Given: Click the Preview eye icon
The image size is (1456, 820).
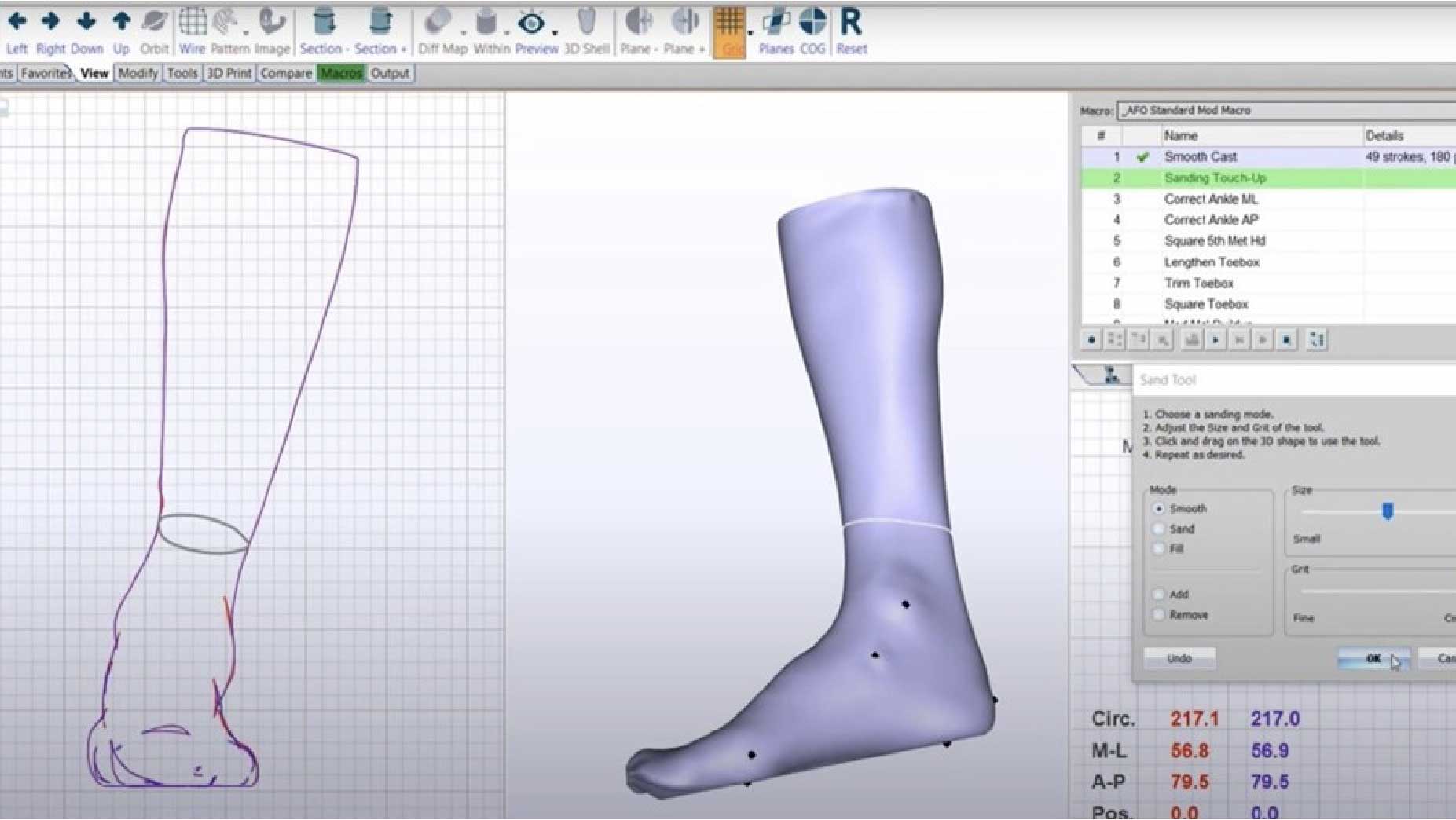Looking at the screenshot, I should pyautogui.click(x=532, y=24).
